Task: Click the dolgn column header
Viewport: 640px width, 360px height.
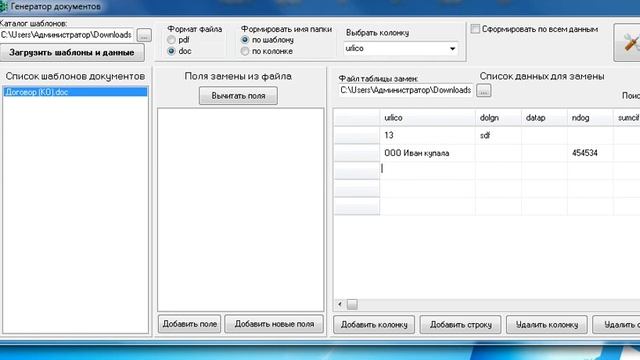Action: click(498, 118)
